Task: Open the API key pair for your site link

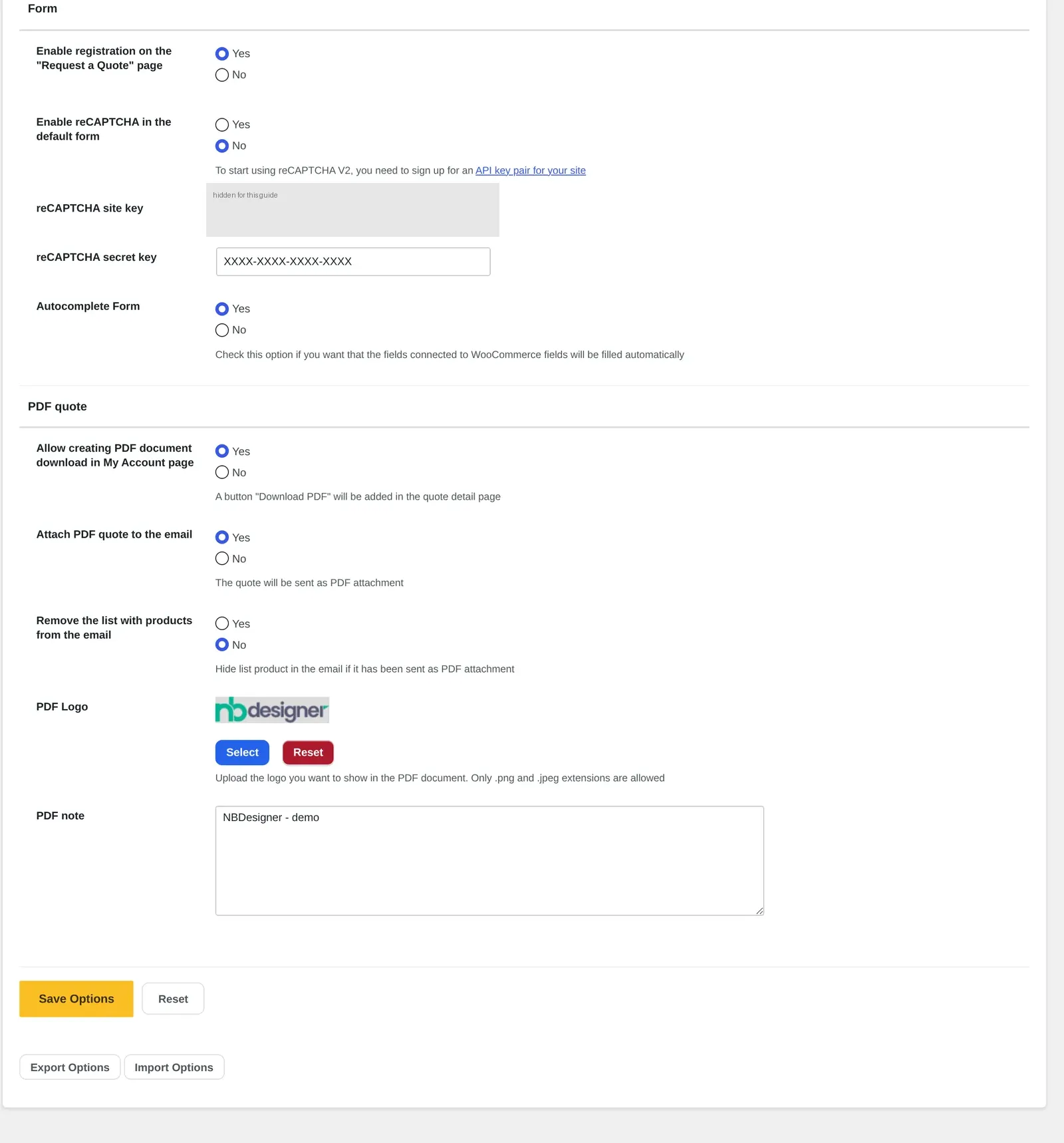Action: click(531, 170)
